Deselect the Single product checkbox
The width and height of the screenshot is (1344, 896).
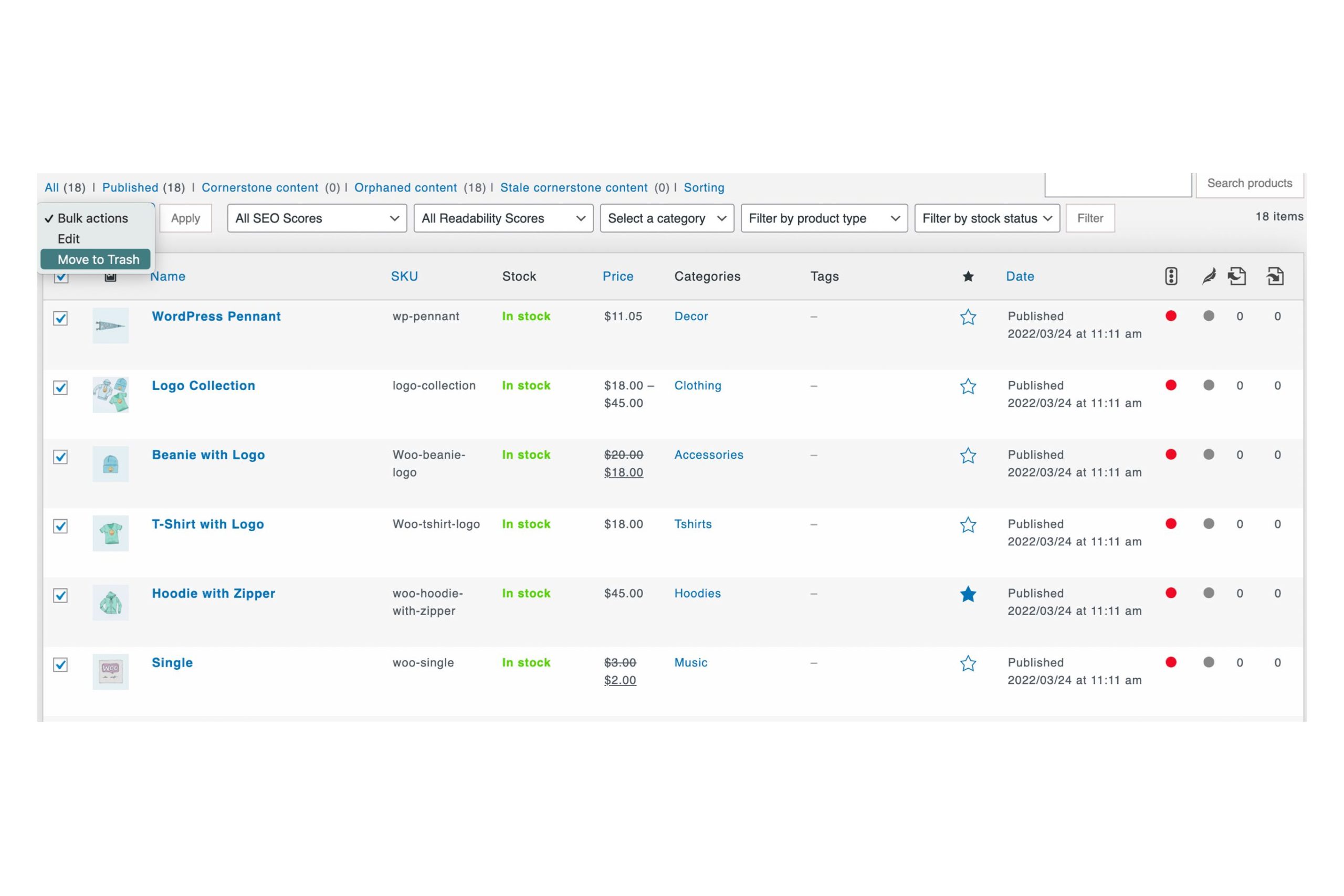[60, 665]
